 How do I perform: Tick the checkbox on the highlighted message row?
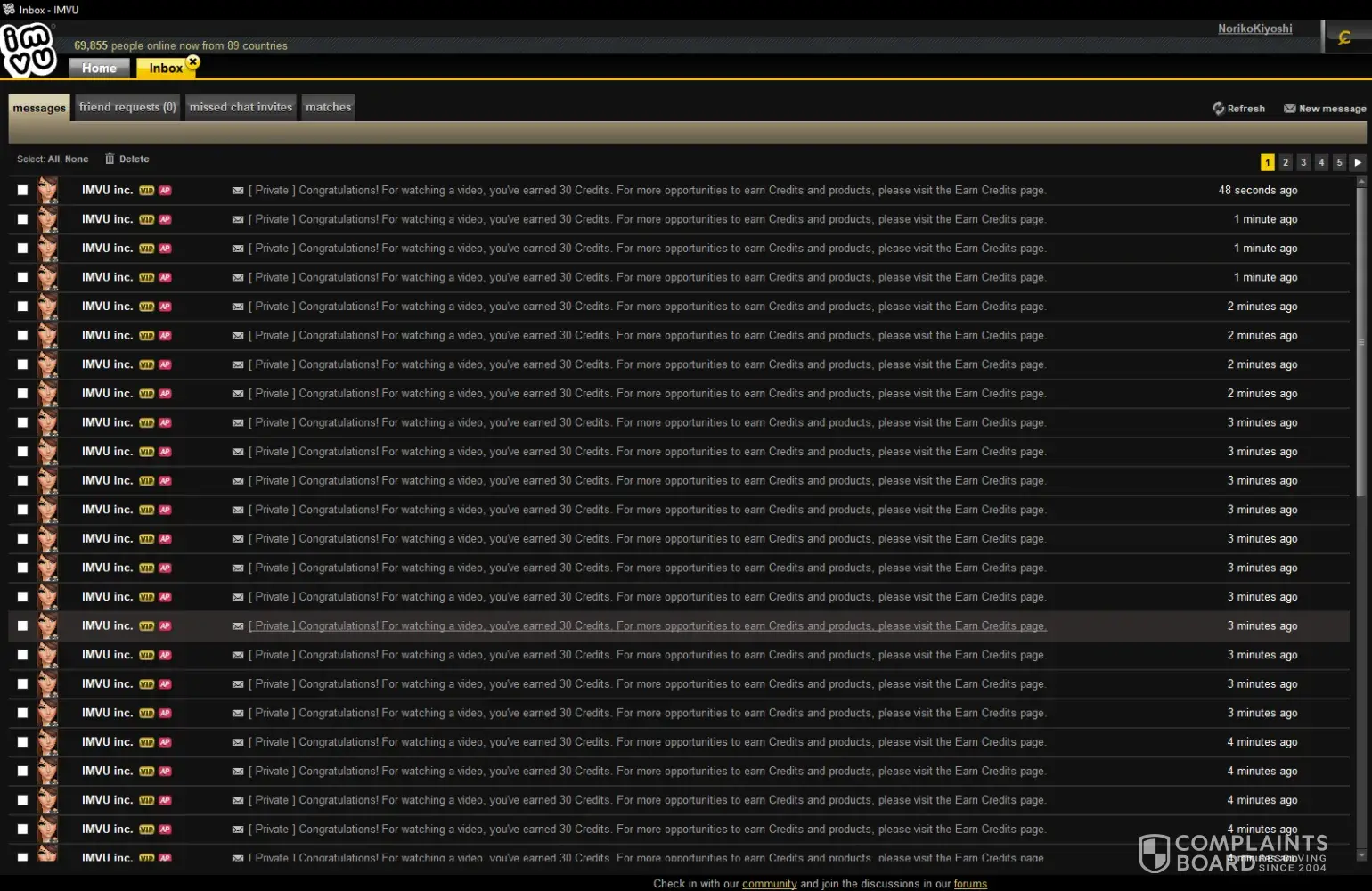(x=22, y=625)
